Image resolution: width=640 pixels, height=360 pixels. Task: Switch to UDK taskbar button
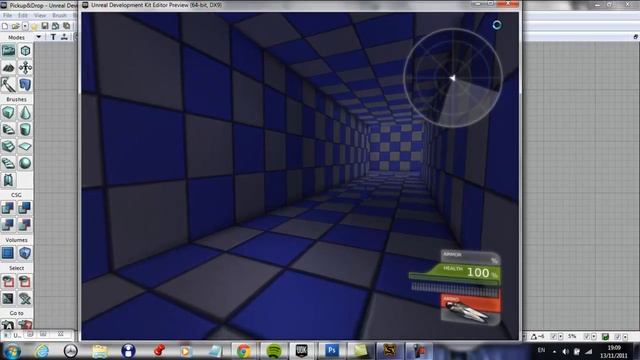tap(302, 351)
